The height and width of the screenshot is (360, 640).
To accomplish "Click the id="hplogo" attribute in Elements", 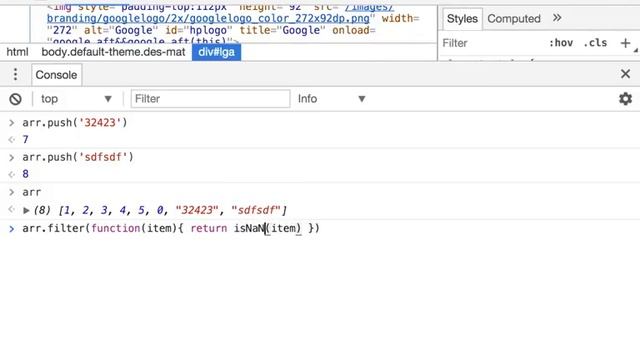I will 199,30.
